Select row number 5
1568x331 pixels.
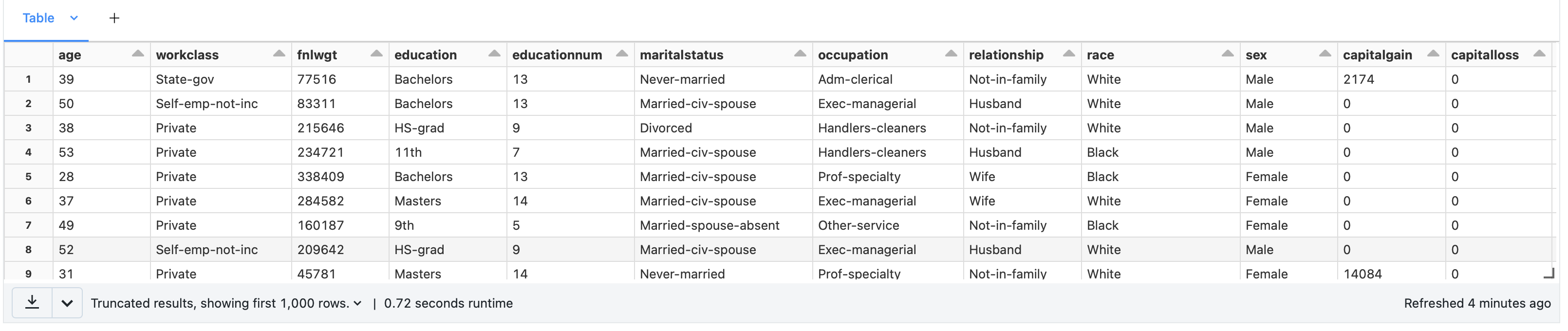[29, 176]
